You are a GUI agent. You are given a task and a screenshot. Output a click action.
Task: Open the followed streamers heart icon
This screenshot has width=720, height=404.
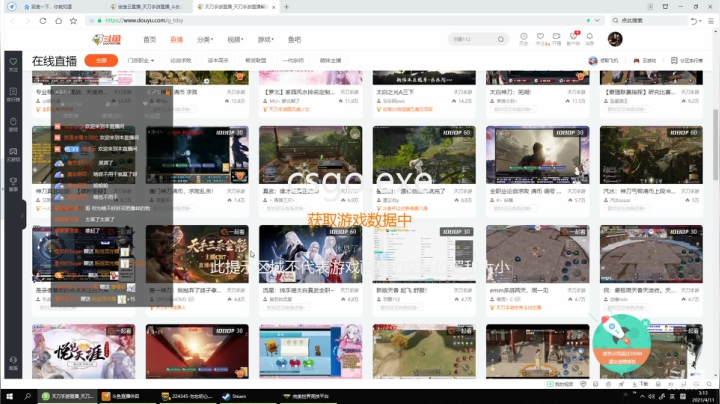point(540,39)
